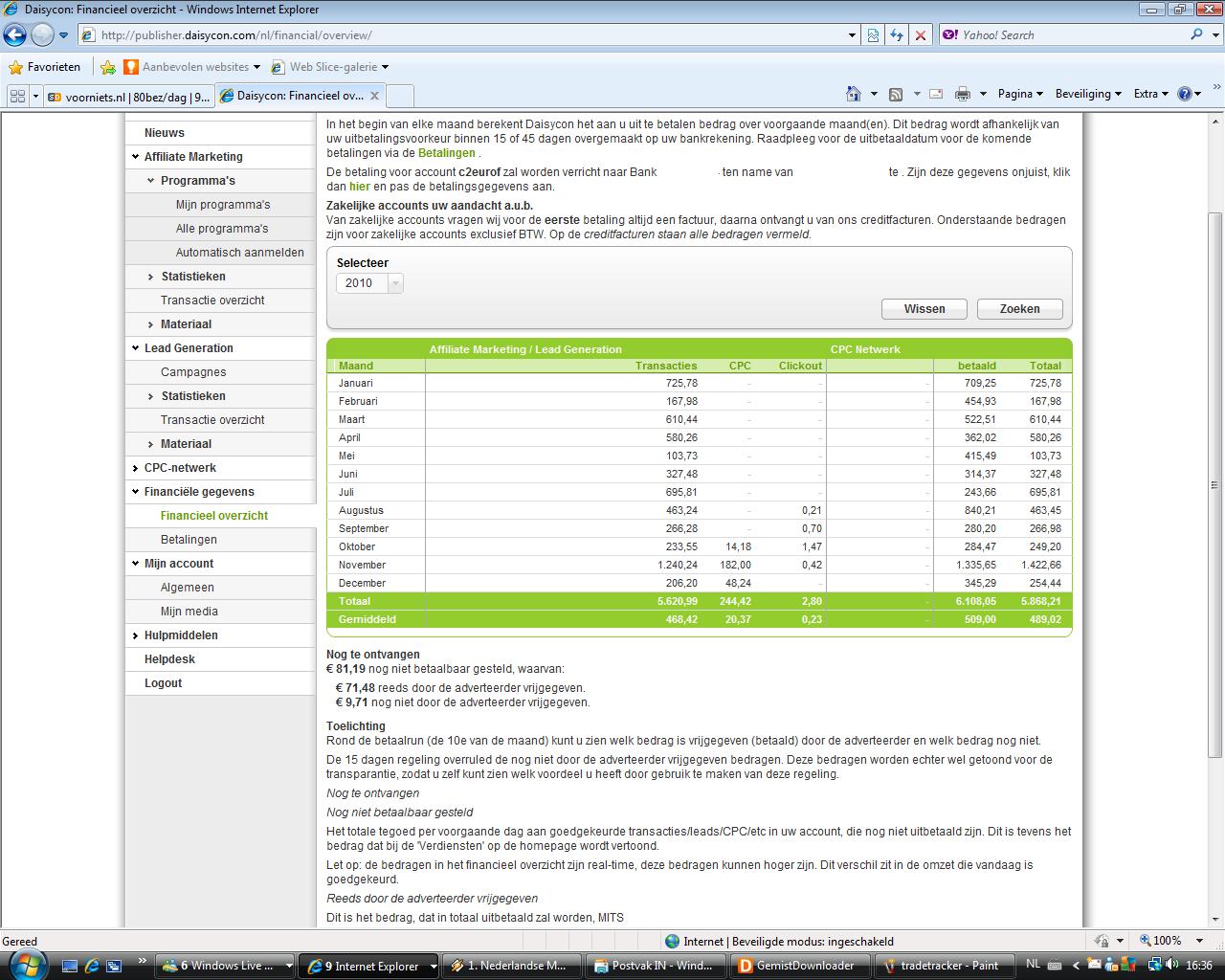The image size is (1225, 980).
Task: Expand the Hulpmiddelen section
Action: [x=136, y=635]
